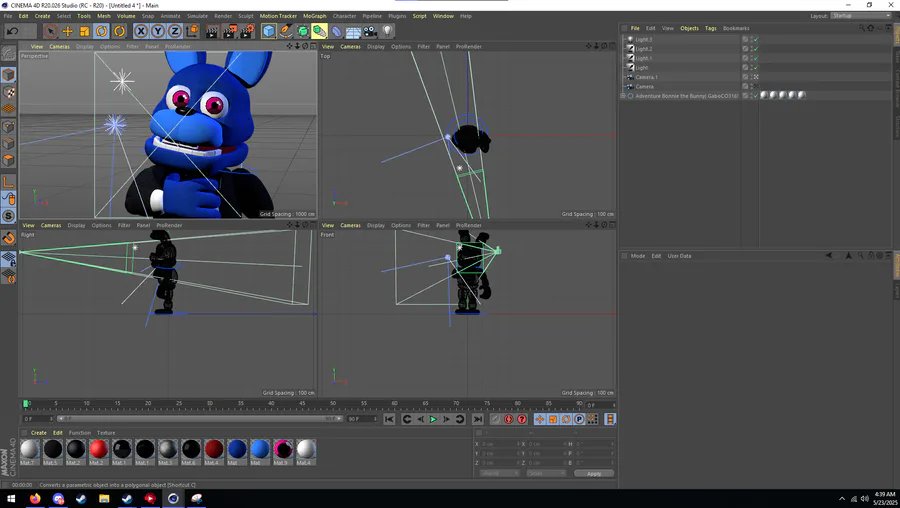Open the MoGraph menu
Image resolution: width=900 pixels, height=508 pixels.
(x=315, y=16)
